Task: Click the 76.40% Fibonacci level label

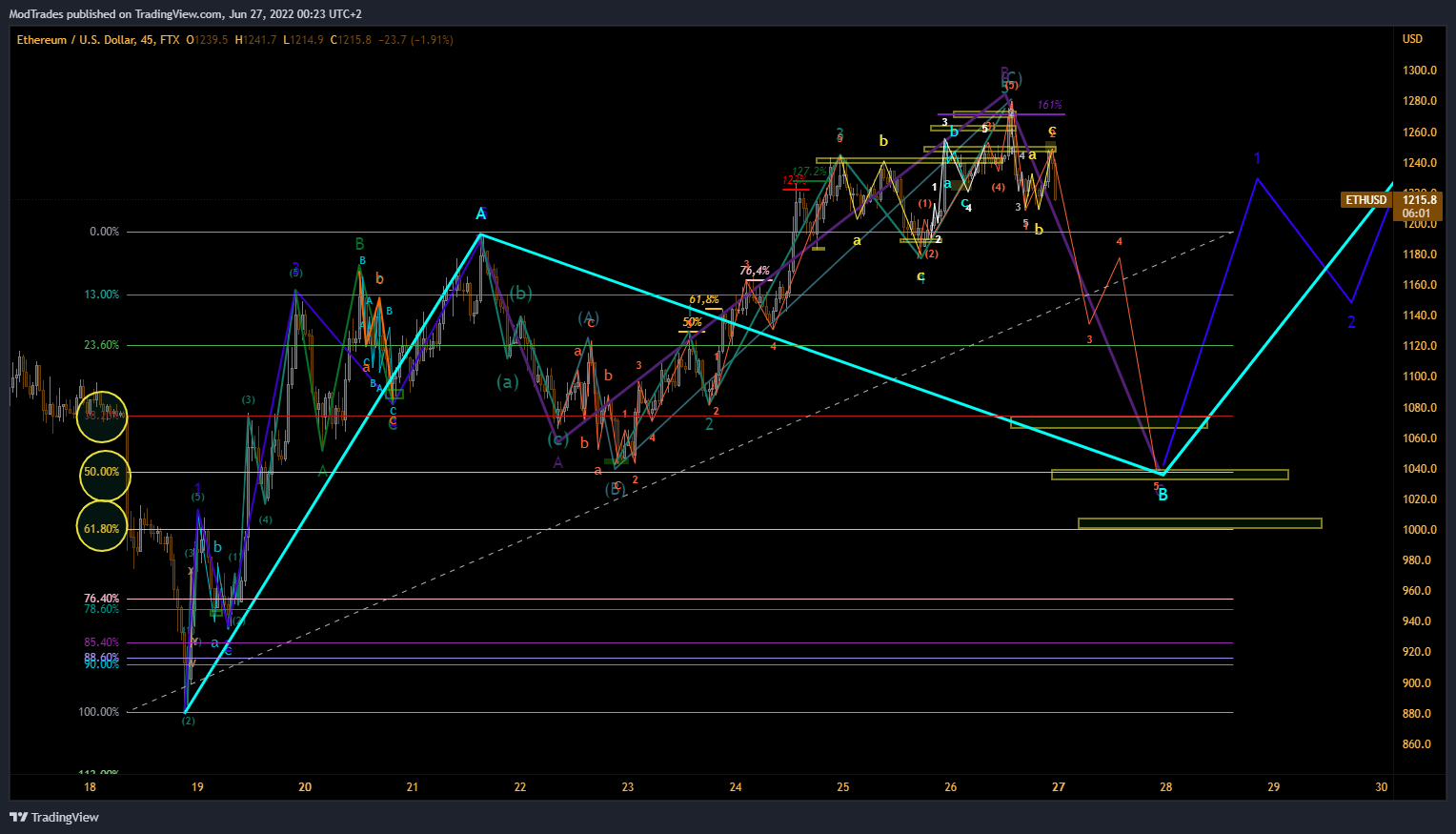Action: coord(102,599)
